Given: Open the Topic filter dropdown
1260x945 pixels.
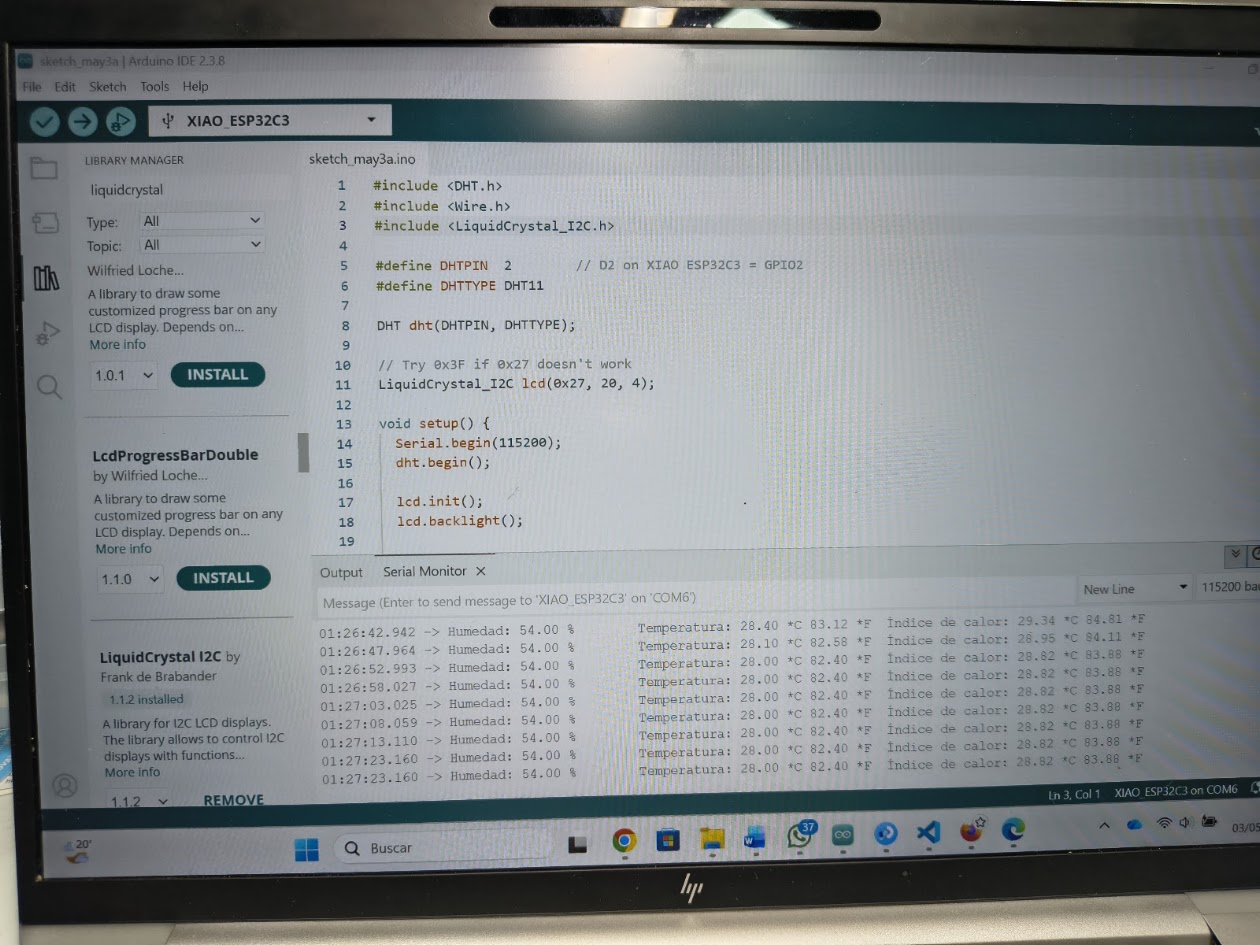Looking at the screenshot, I should tap(203, 244).
